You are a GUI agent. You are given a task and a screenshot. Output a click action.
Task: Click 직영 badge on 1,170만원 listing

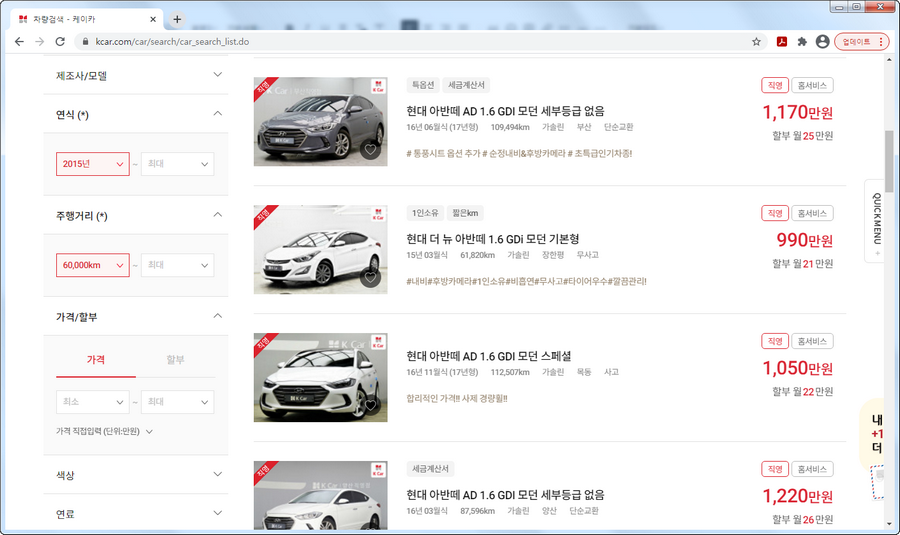775,85
